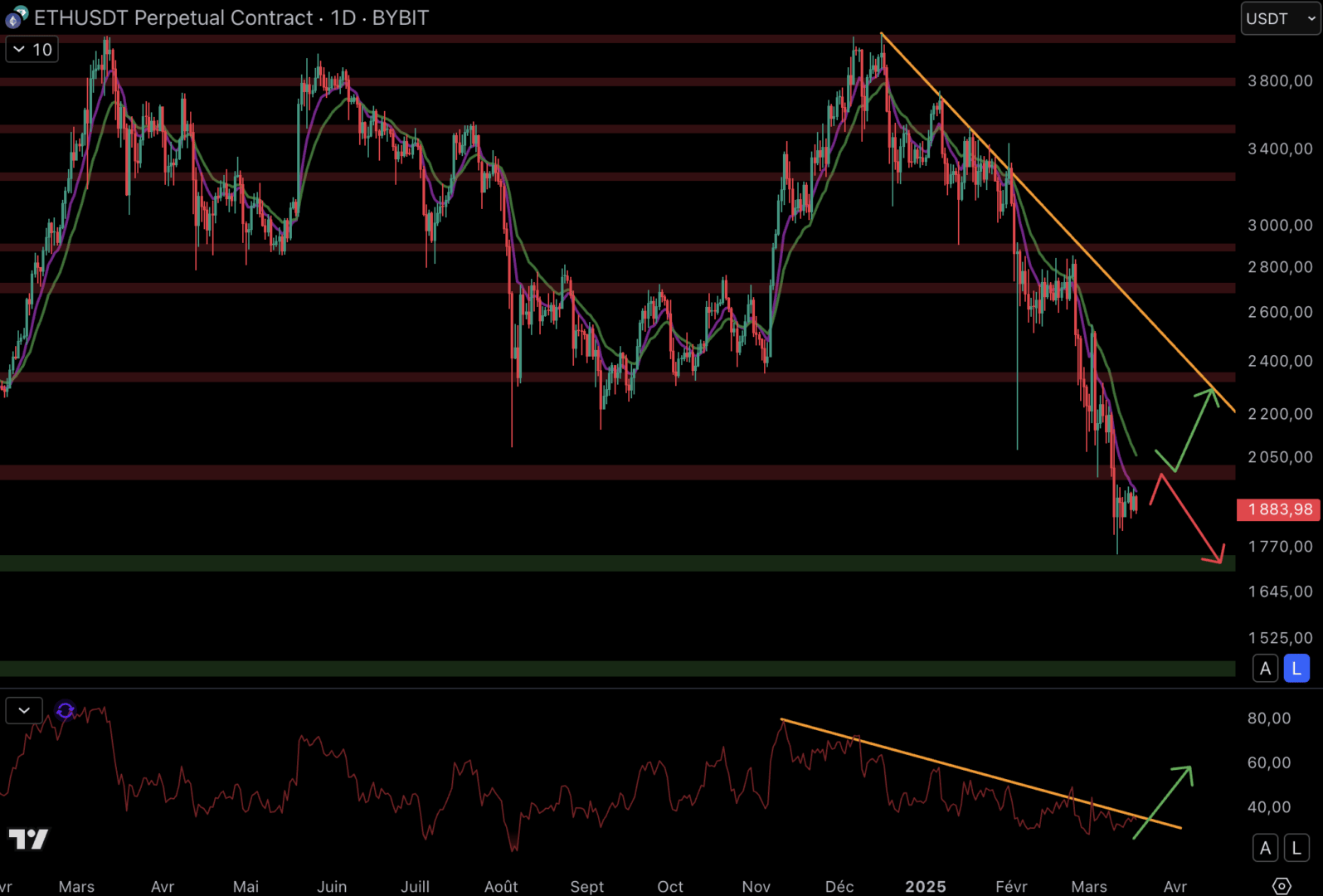Expand the lower indicator pane legend chevron
This screenshot has height=896, width=1323.
(24, 710)
